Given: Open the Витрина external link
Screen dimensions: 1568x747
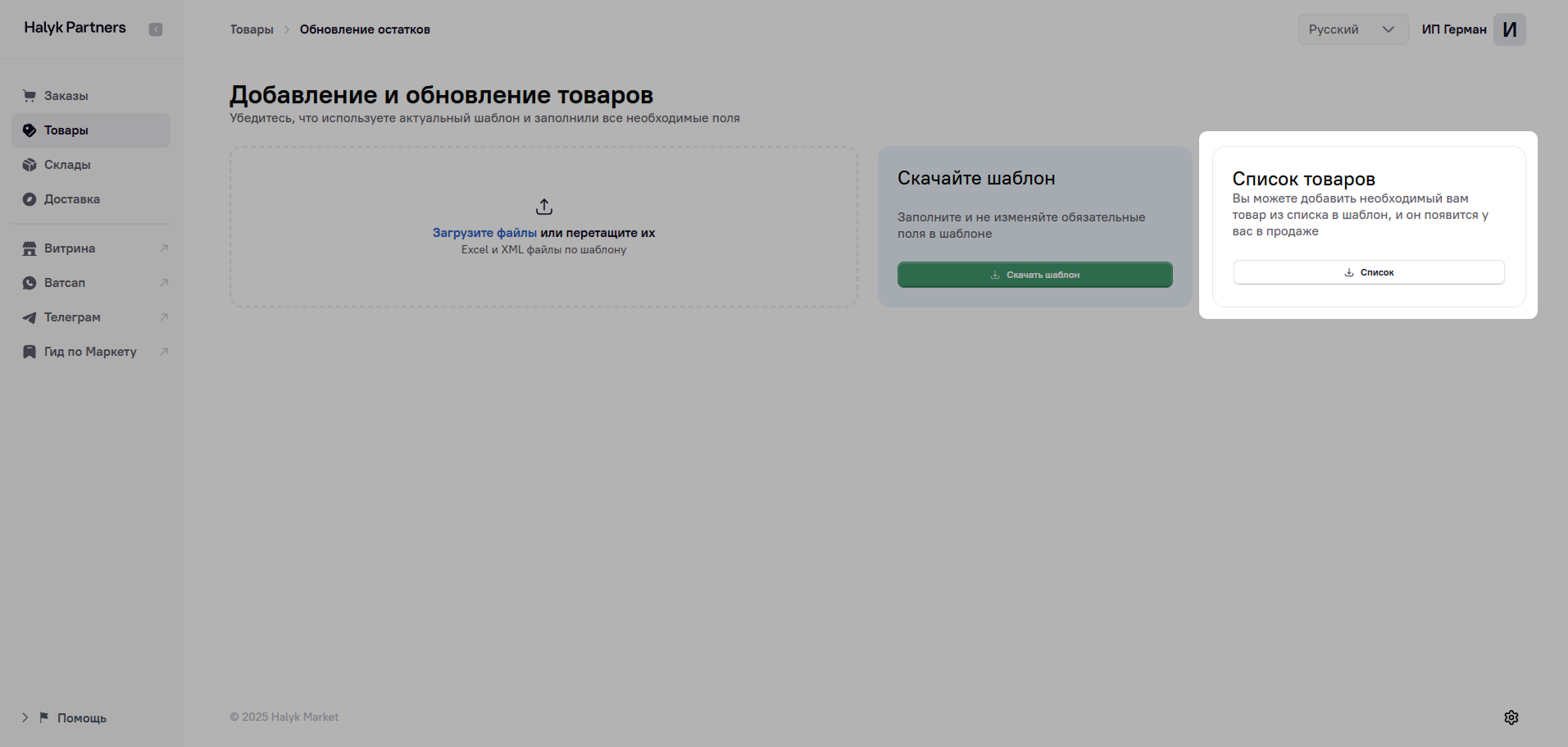Looking at the screenshot, I should pos(91,248).
